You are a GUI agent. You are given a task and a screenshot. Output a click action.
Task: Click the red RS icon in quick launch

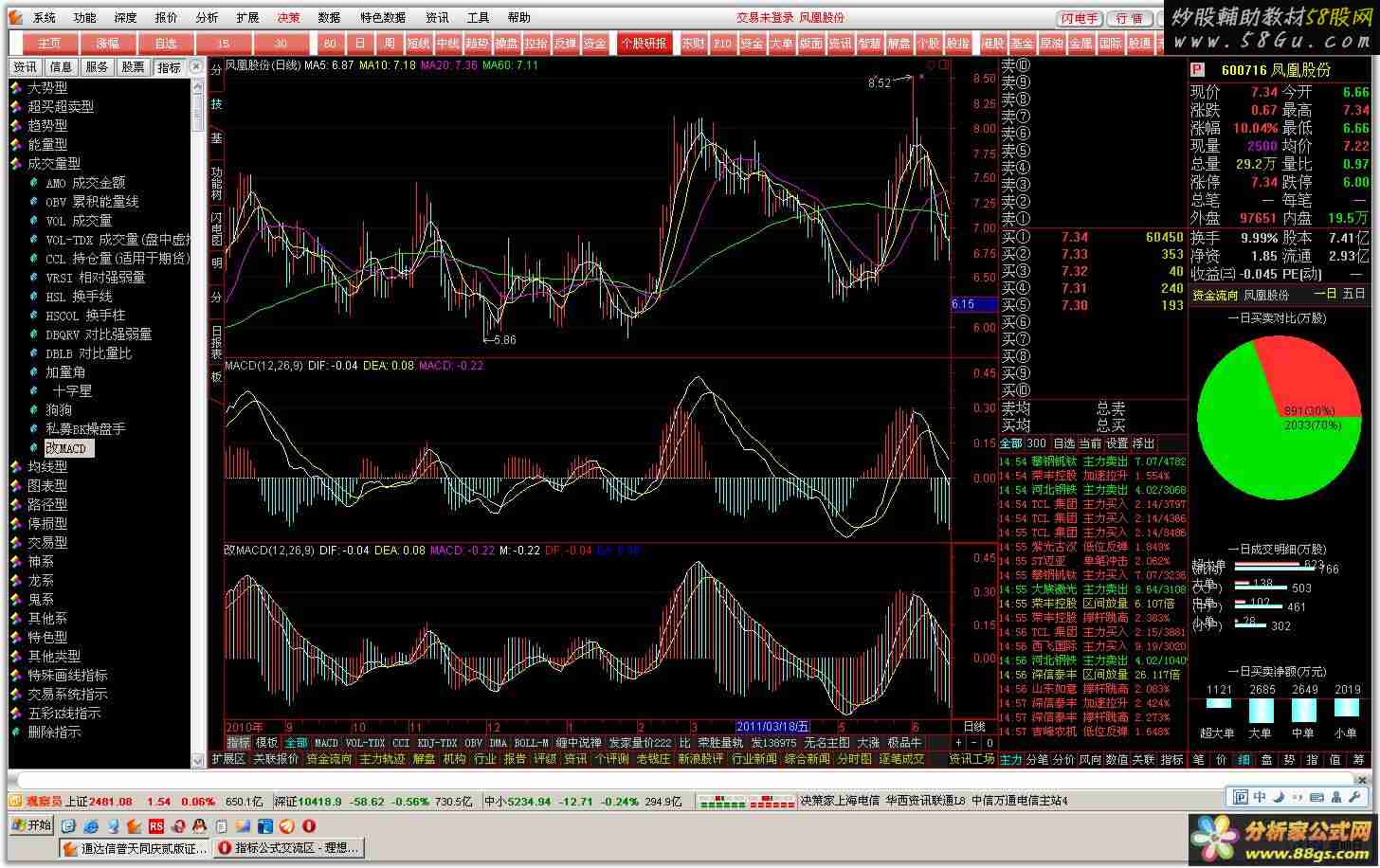click(156, 826)
